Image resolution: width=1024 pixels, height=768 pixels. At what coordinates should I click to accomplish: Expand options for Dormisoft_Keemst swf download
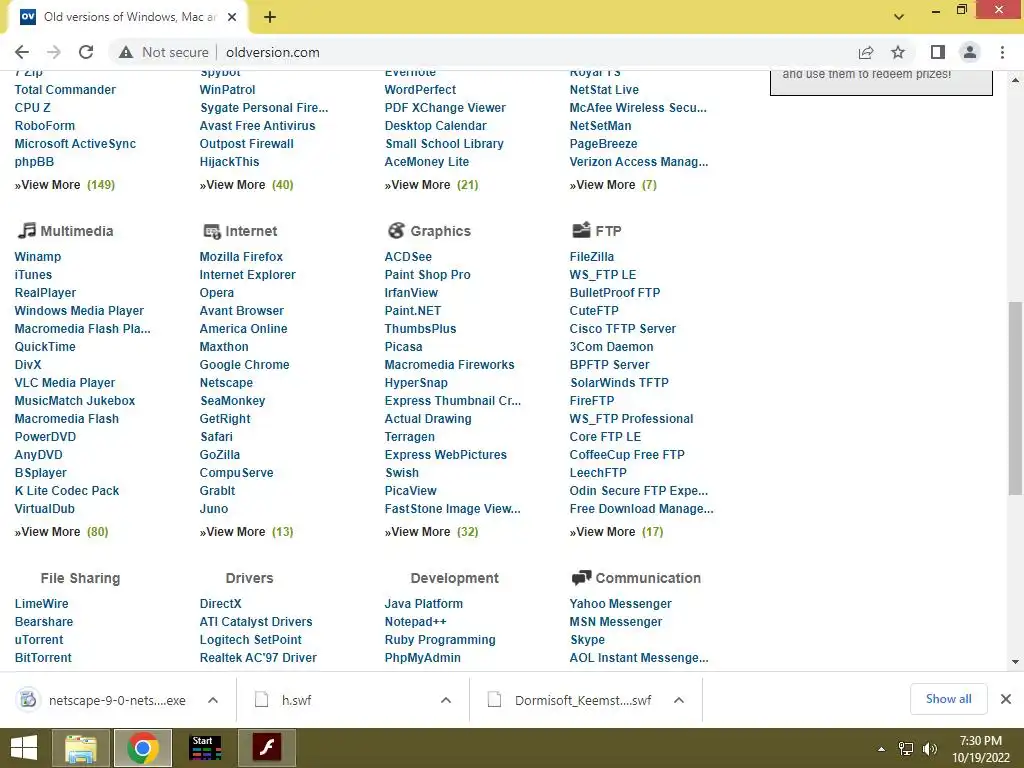tap(679, 700)
